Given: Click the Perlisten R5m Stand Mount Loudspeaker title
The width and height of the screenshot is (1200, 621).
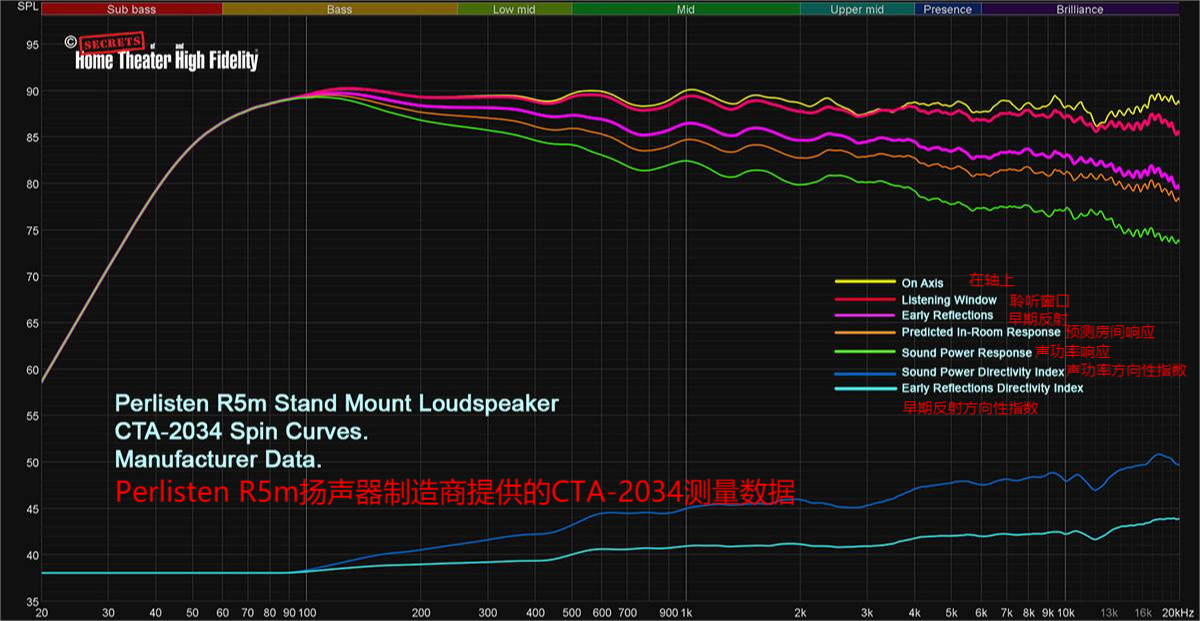Looking at the screenshot, I should tap(337, 405).
